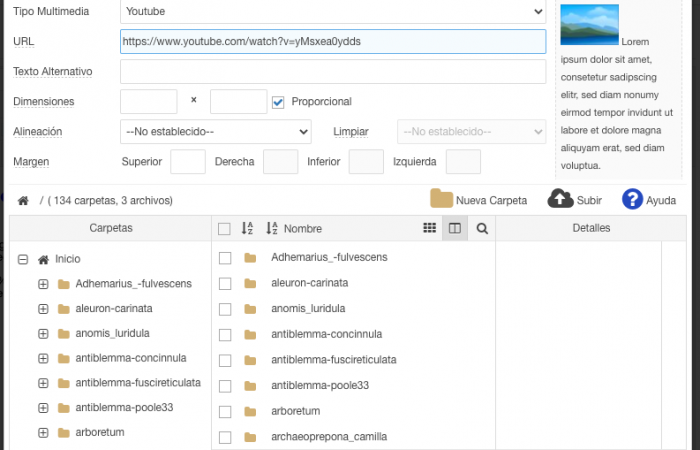Open the arboretum folder in file list

[x=295, y=411]
